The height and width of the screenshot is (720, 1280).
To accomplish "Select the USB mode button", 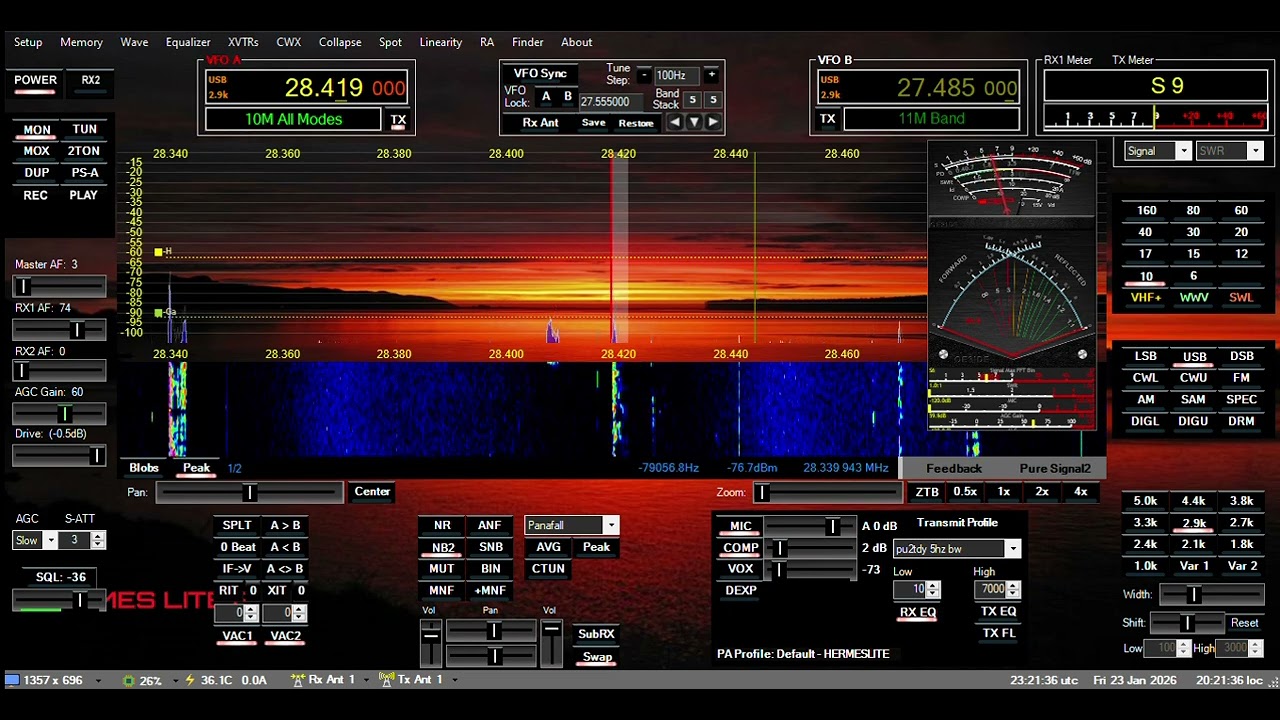I will pyautogui.click(x=1194, y=357).
